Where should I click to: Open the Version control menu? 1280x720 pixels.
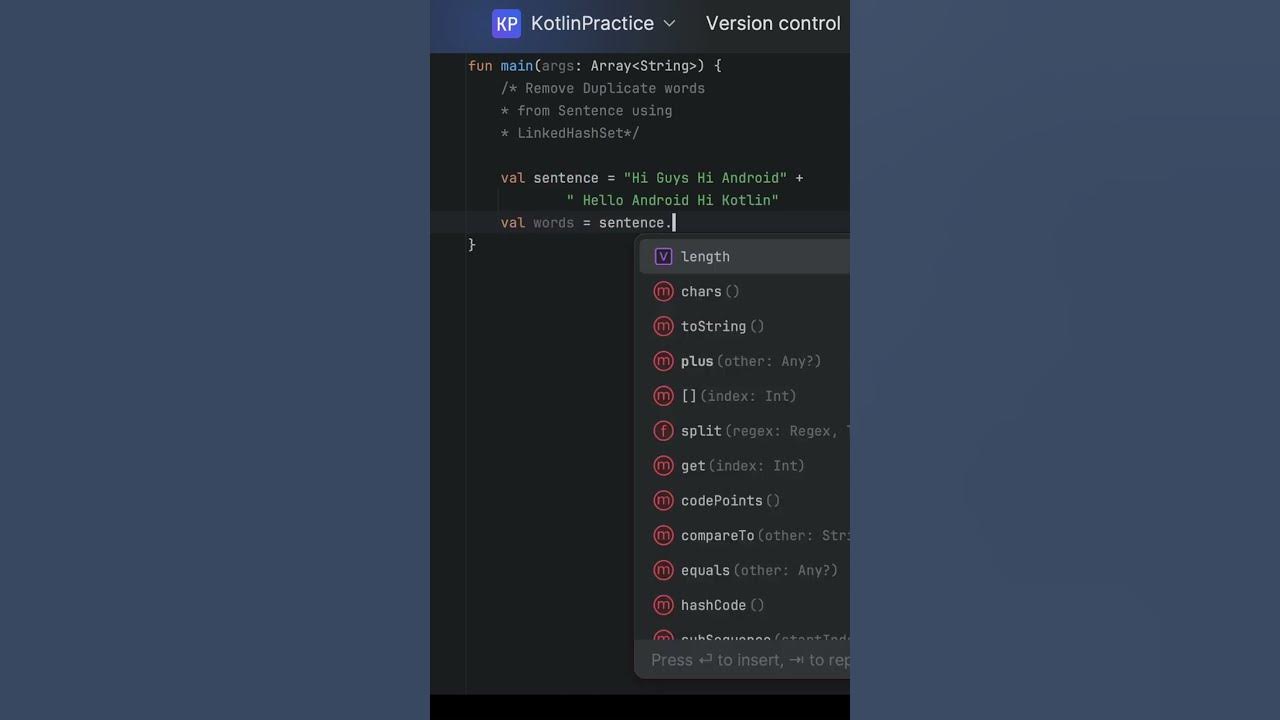pos(772,23)
